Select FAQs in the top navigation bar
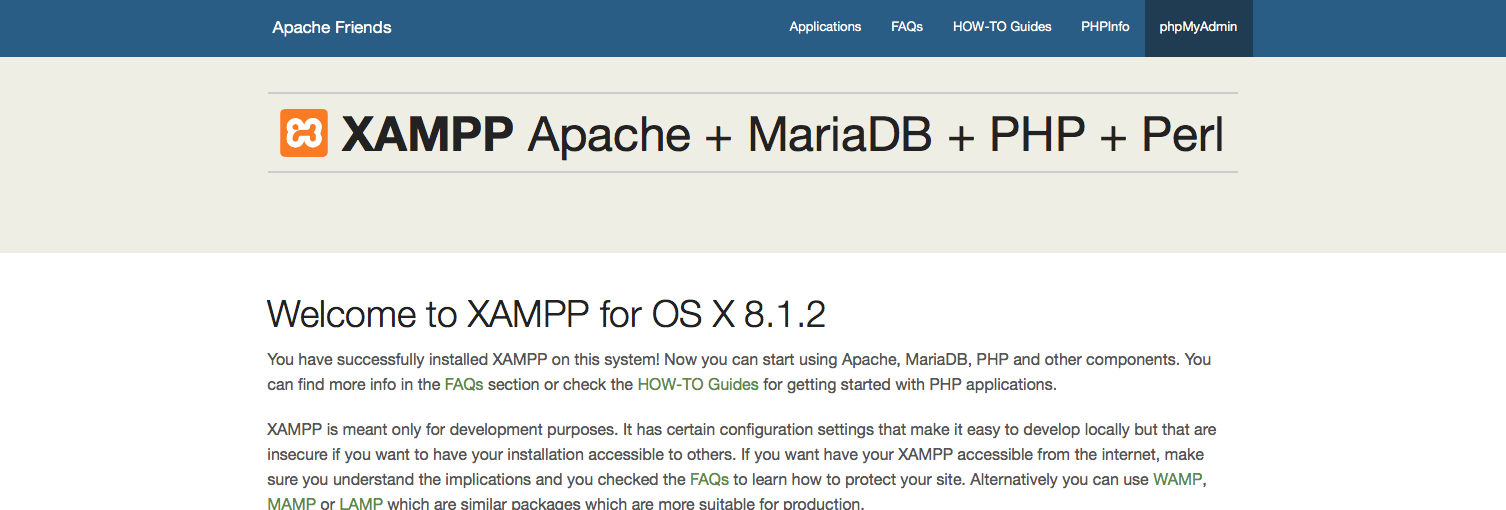The image size is (1506, 510). coord(907,28)
